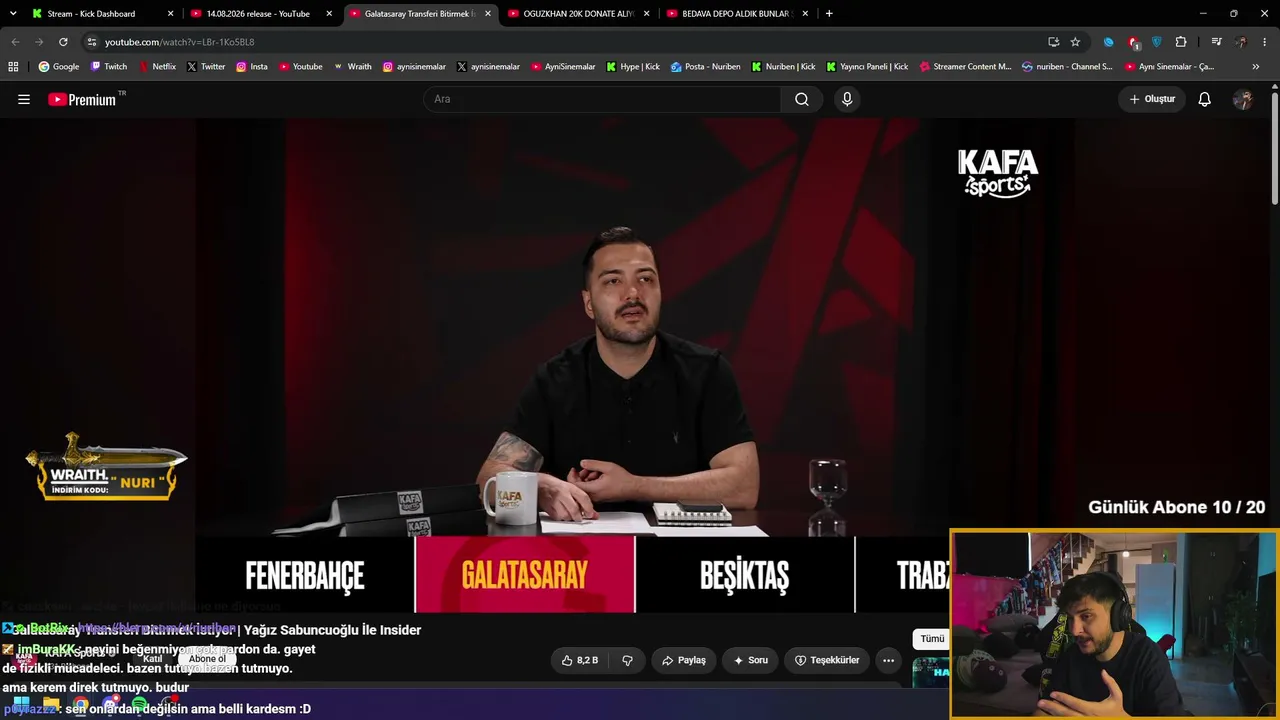This screenshot has height=720, width=1280.
Task: Open Hype | Kick bookmark
Action: tap(633, 67)
